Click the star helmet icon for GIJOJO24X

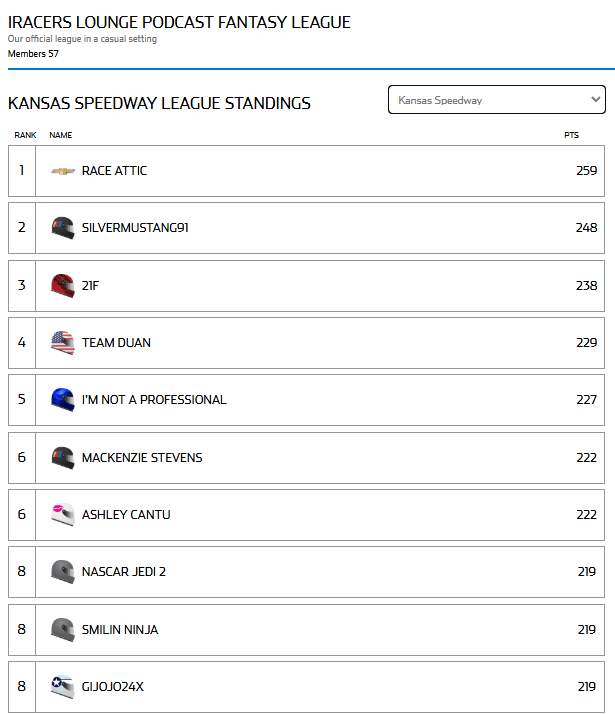pos(63,686)
